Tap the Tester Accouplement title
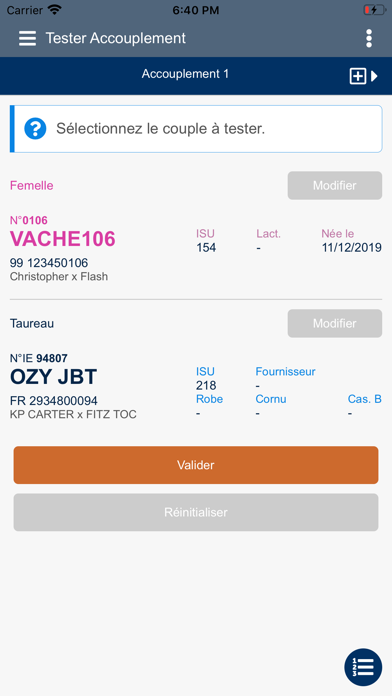This screenshot has height=696, width=392. pos(115,38)
